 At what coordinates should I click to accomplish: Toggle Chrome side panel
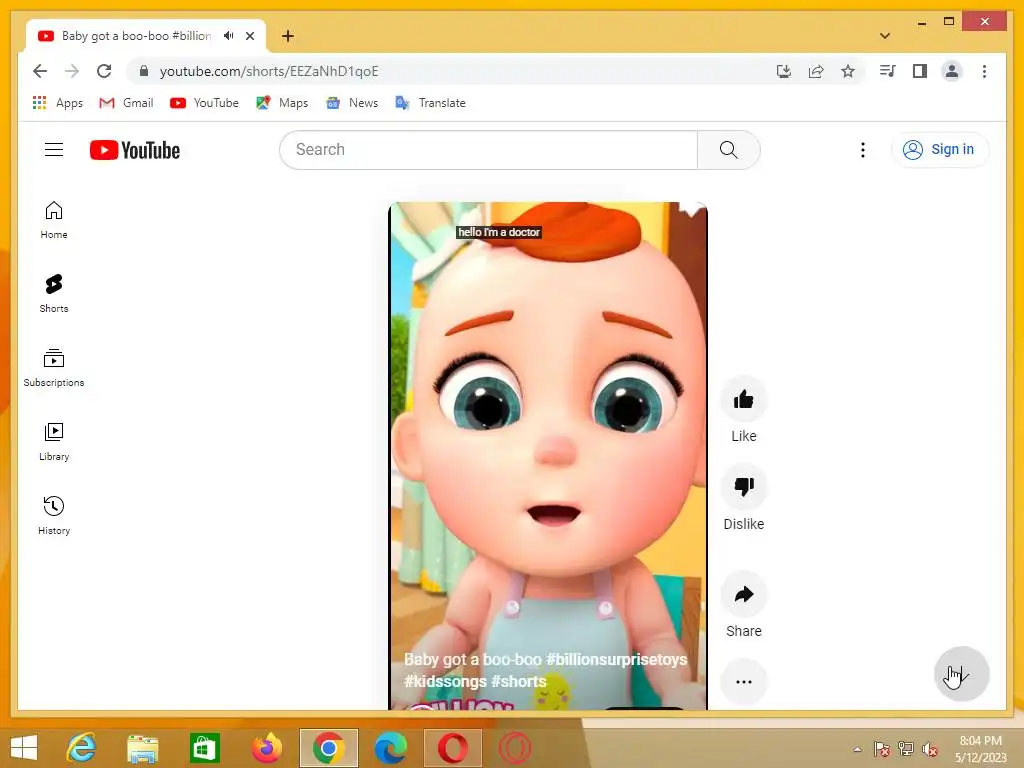pos(920,71)
